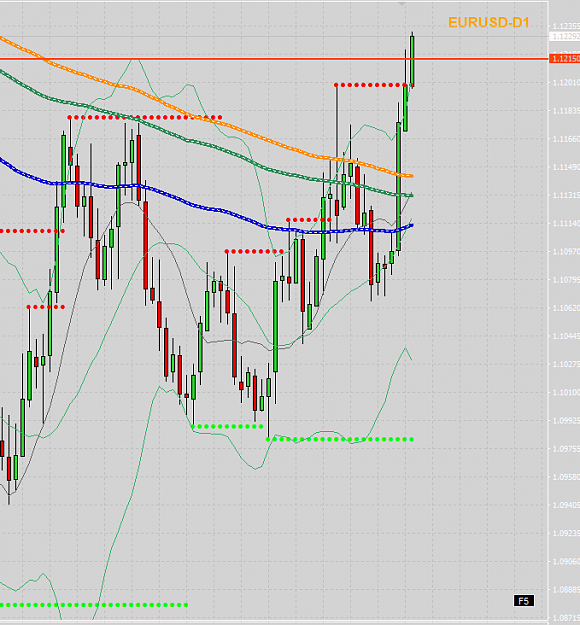Click the 1.11835 price axis label
The image size is (580, 625).
(566, 111)
